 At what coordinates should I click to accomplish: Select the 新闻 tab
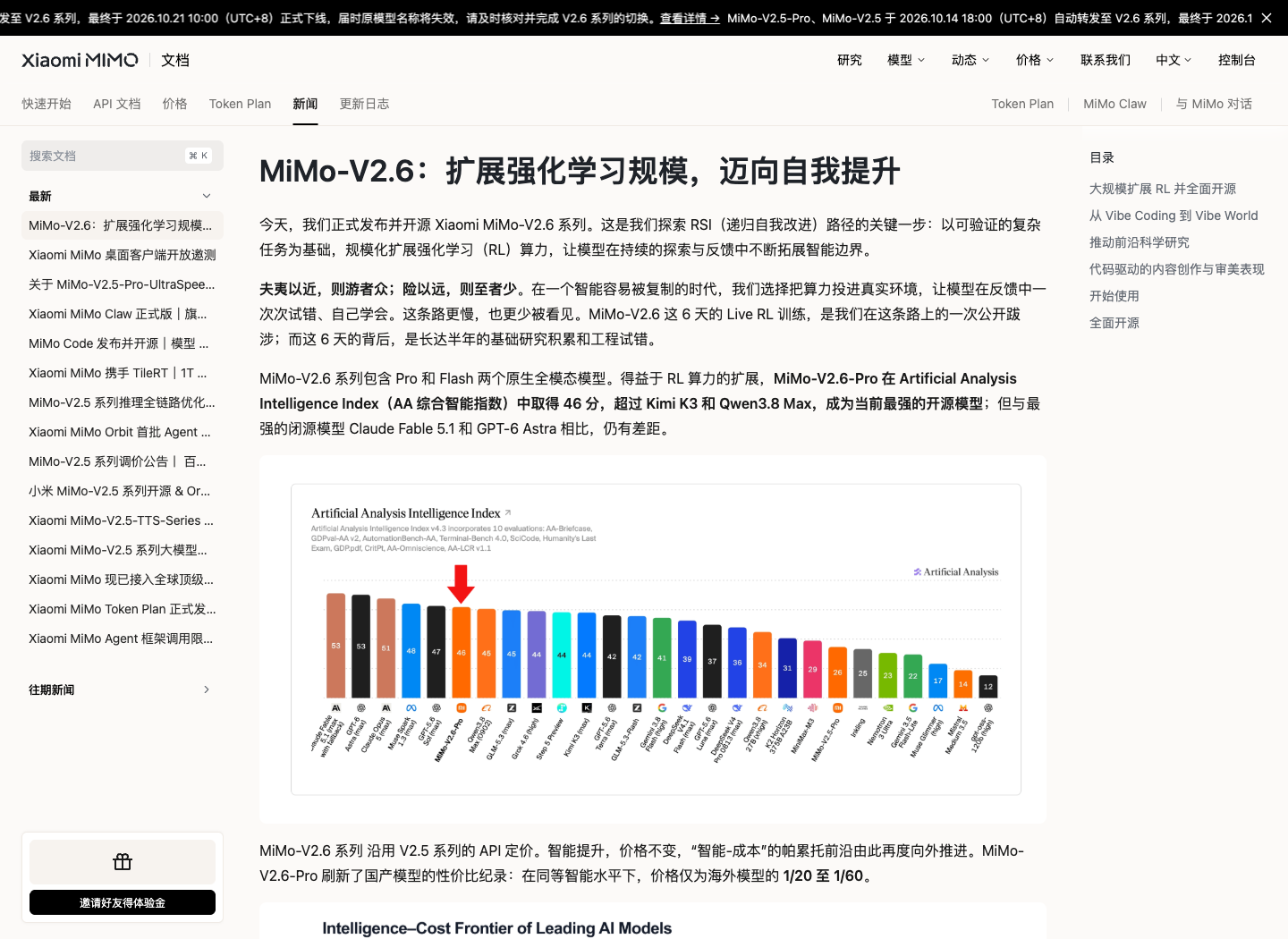[x=305, y=104]
